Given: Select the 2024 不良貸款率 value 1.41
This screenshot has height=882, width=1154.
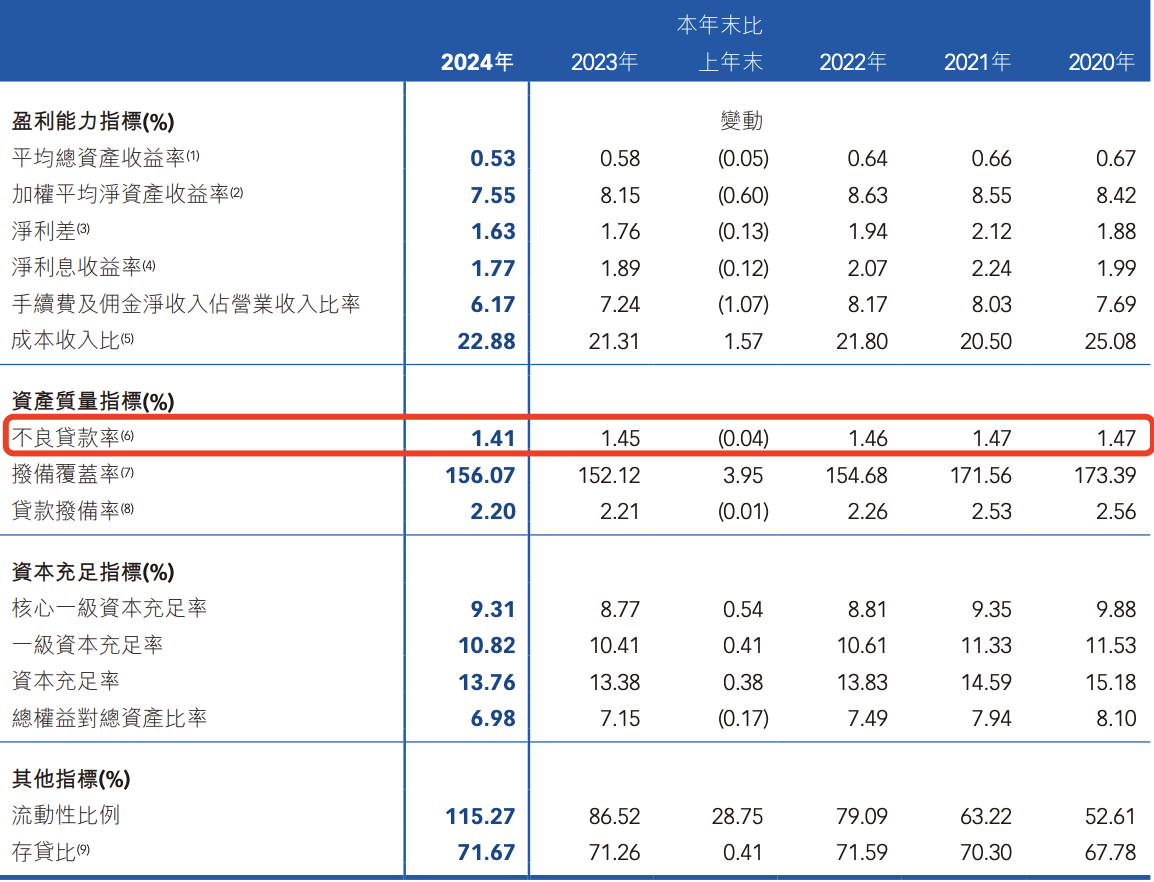Looking at the screenshot, I should pos(493,438).
